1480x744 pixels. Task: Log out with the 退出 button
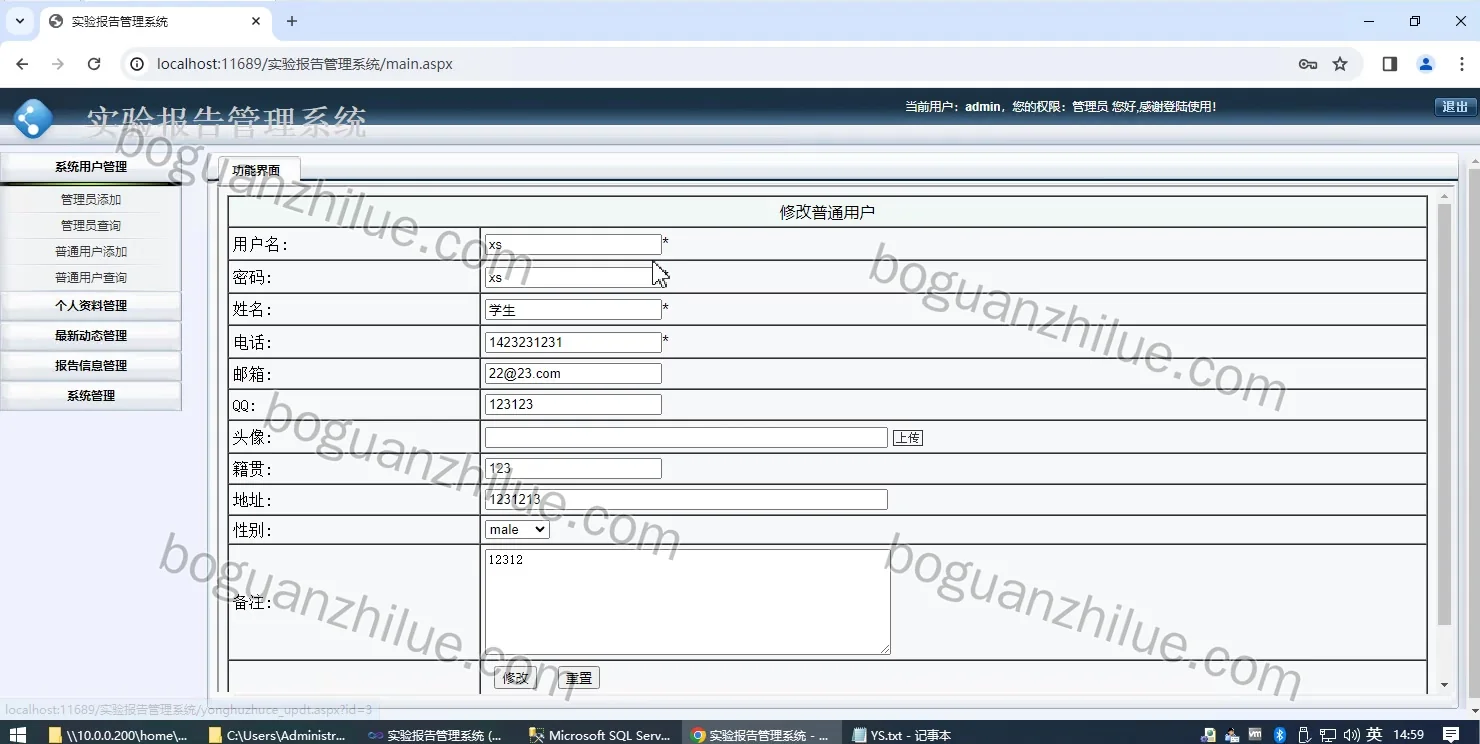(x=1455, y=107)
